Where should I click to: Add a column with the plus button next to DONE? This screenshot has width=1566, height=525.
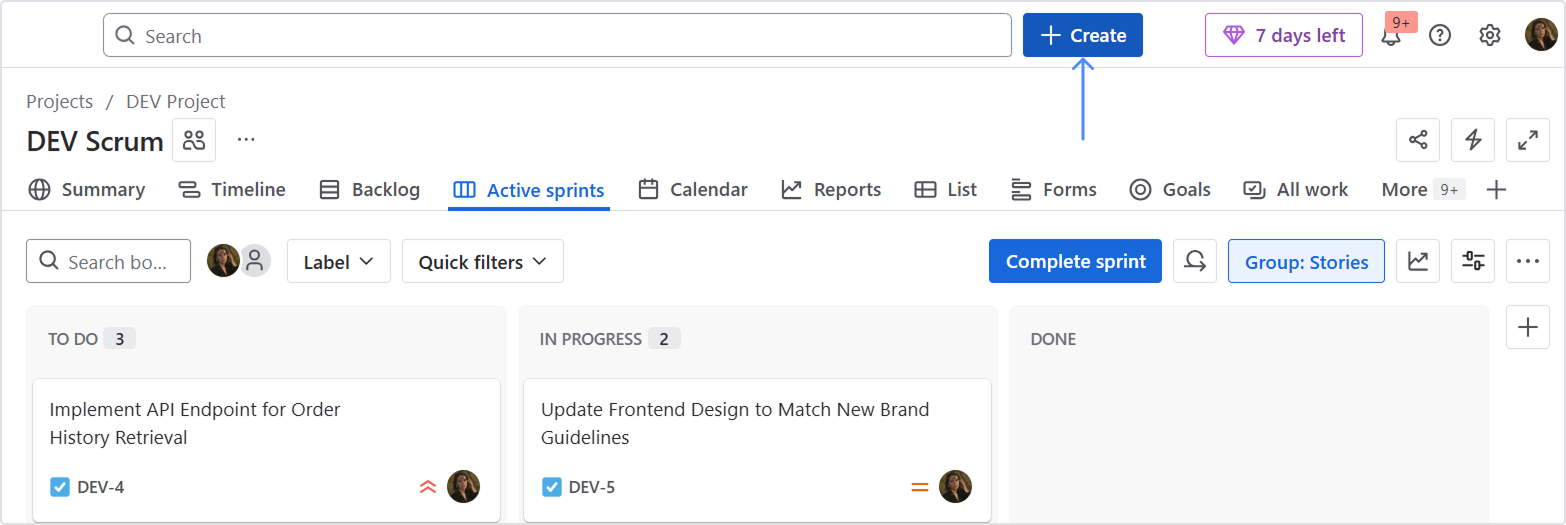coord(1528,327)
